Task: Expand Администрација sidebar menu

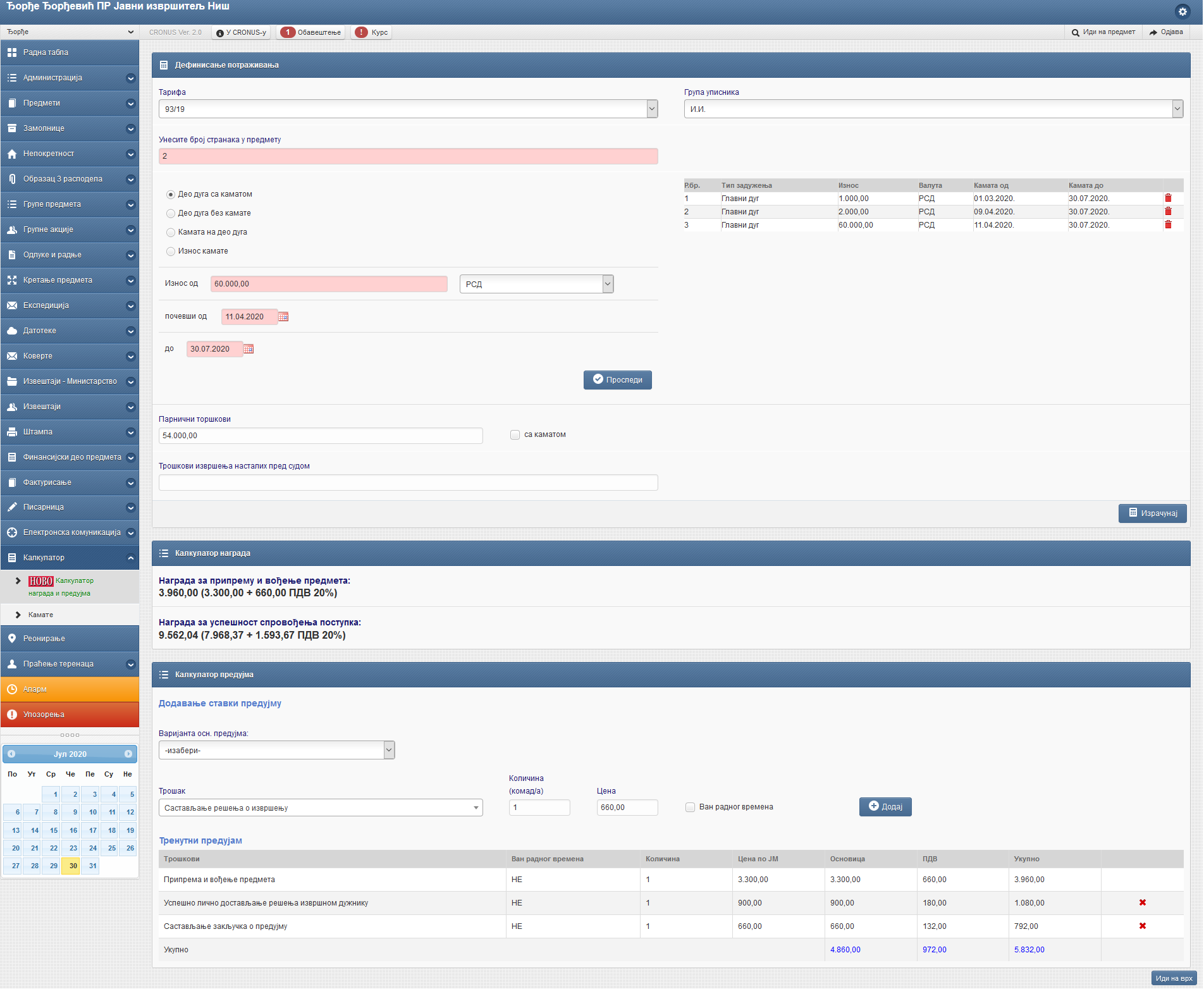Action: tap(70, 78)
